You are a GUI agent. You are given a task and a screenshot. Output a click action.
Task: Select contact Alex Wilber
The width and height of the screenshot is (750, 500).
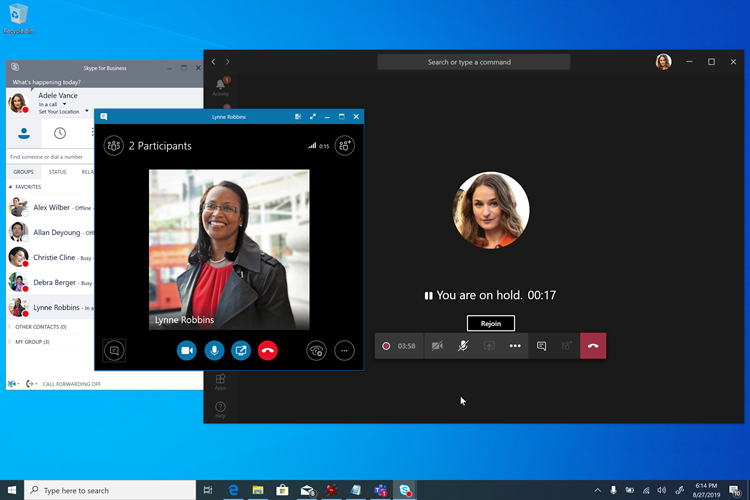click(x=50, y=208)
